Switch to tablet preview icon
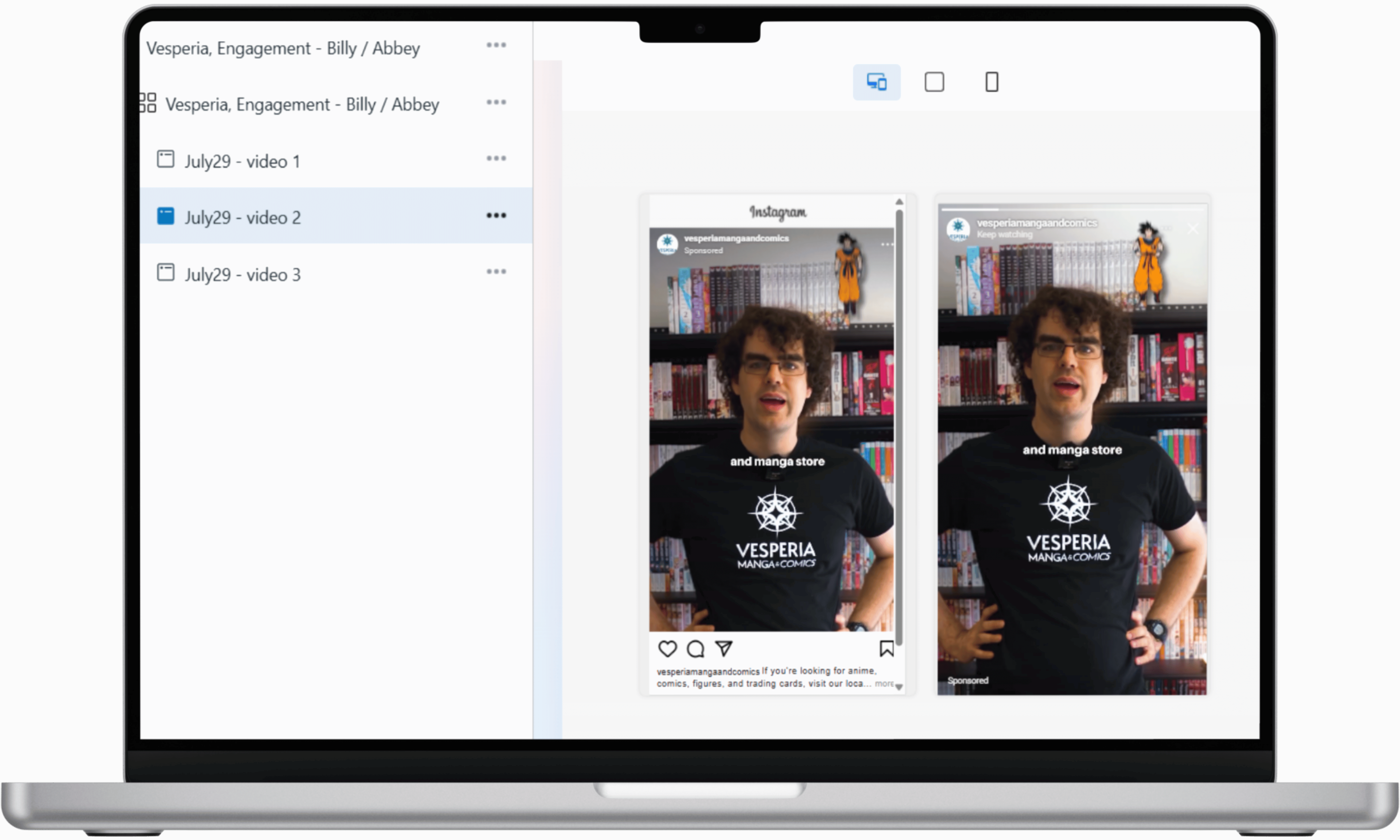1400x840 pixels. tap(934, 82)
